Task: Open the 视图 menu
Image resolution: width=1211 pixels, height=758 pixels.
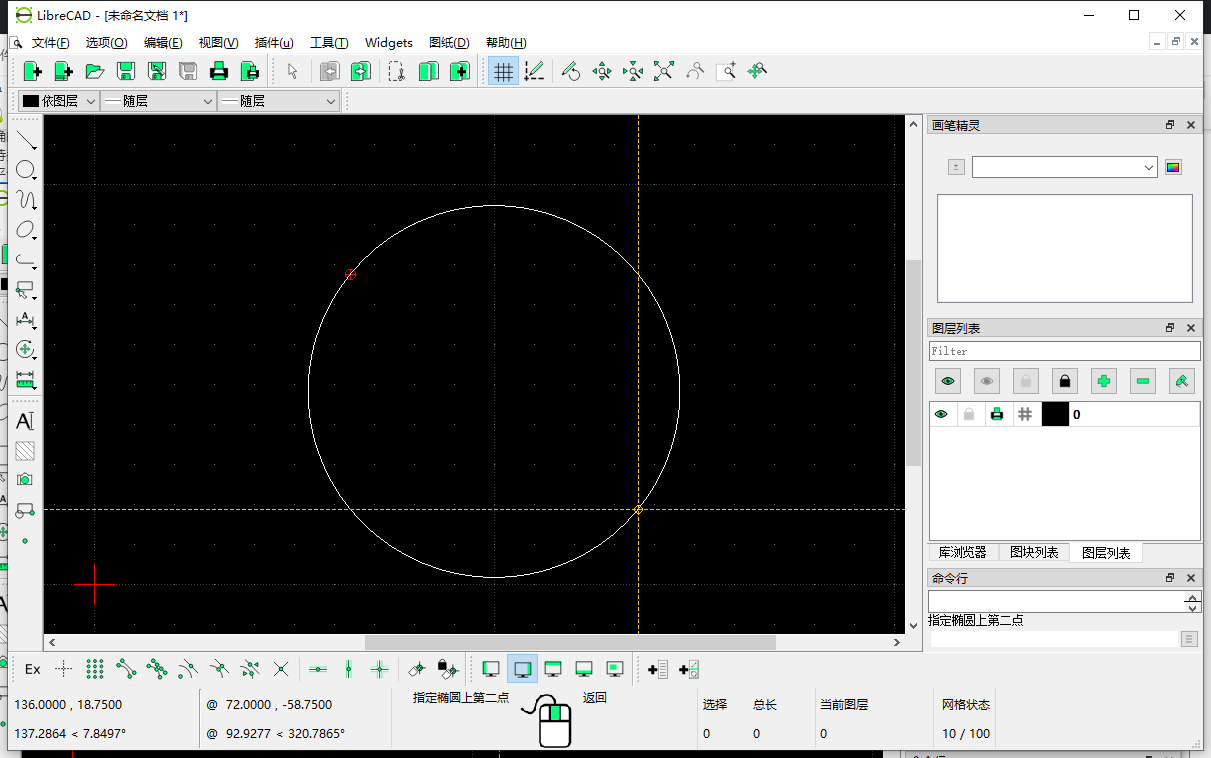Action: pyautogui.click(x=218, y=43)
